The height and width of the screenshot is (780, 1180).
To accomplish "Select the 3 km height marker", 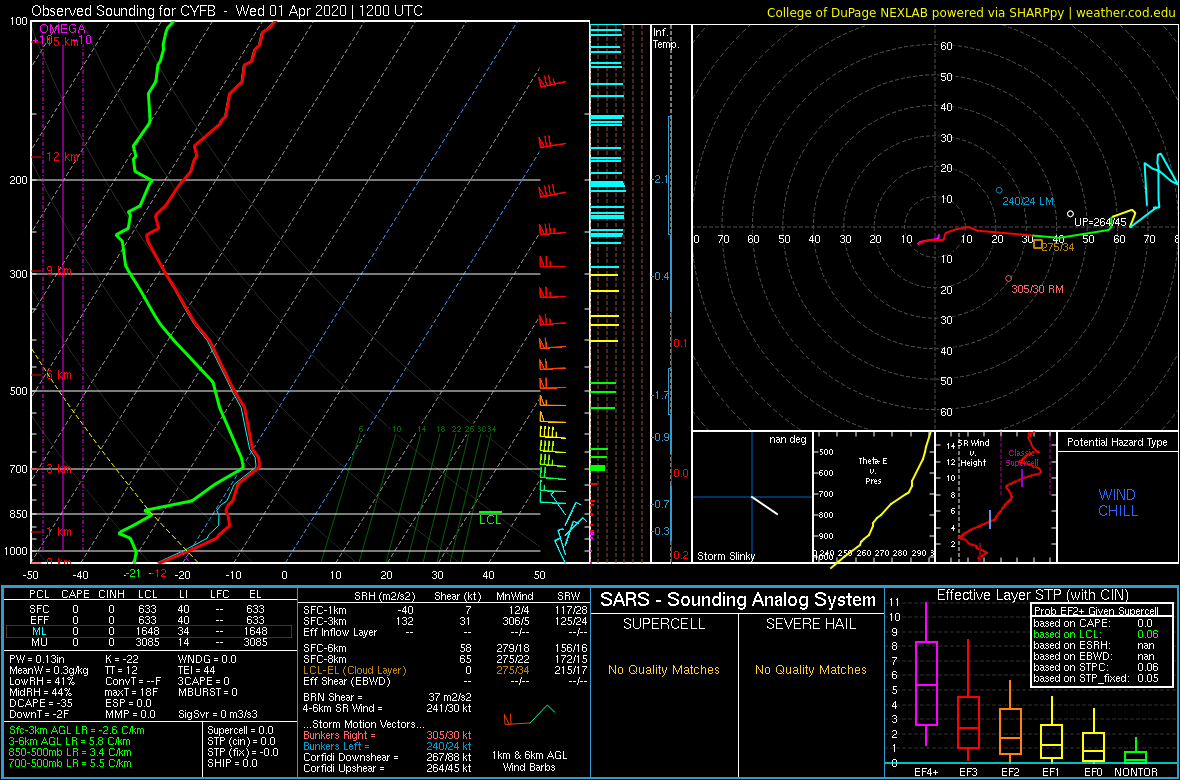I will 57,470.
